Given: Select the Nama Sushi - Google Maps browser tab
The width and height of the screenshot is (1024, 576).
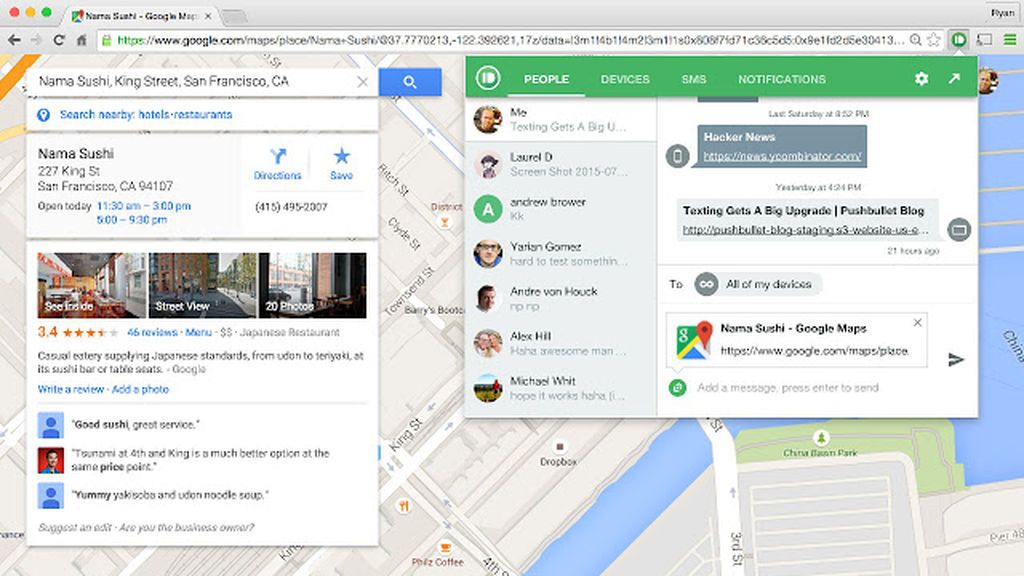Looking at the screenshot, I should click(x=142, y=15).
